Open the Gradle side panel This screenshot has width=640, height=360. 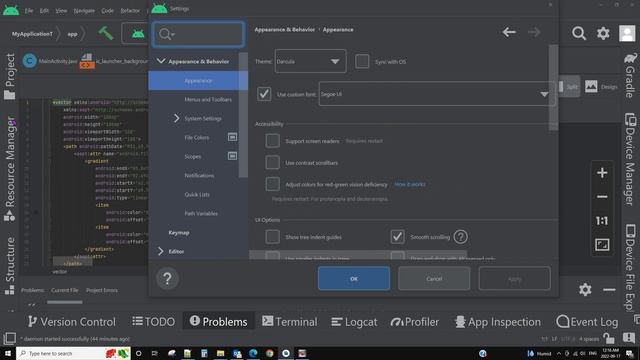point(630,75)
